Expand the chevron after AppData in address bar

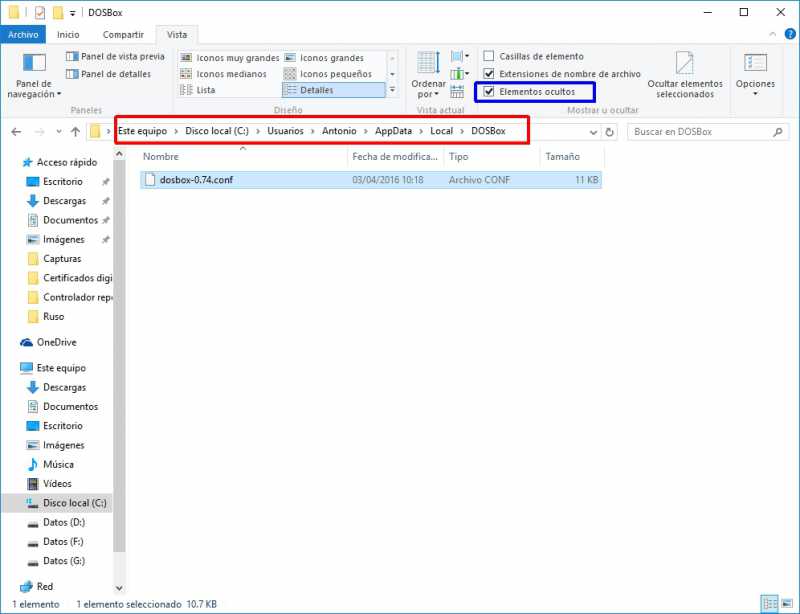click(x=421, y=131)
